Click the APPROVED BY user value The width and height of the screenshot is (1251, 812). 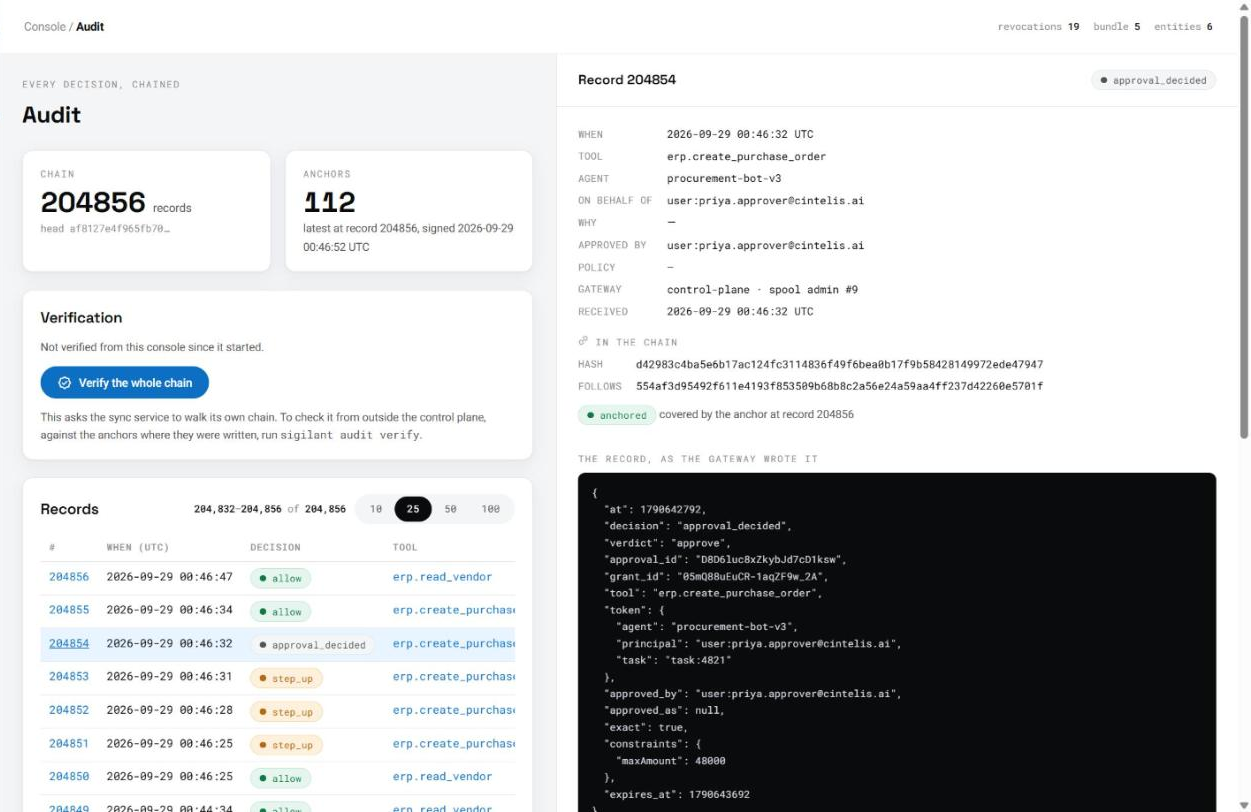pyautogui.click(x=765, y=245)
